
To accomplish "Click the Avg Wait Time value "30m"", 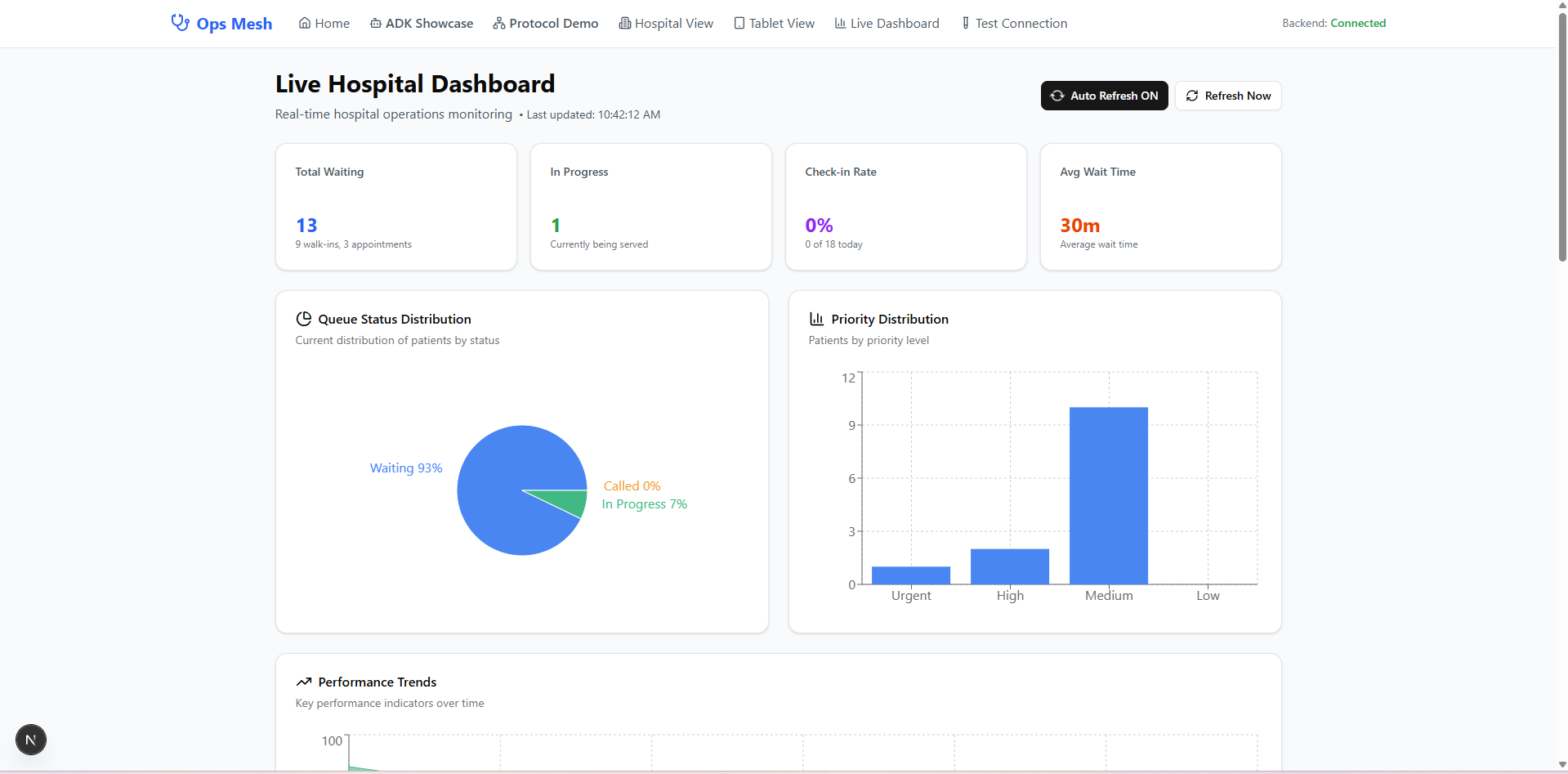I will pos(1080,226).
